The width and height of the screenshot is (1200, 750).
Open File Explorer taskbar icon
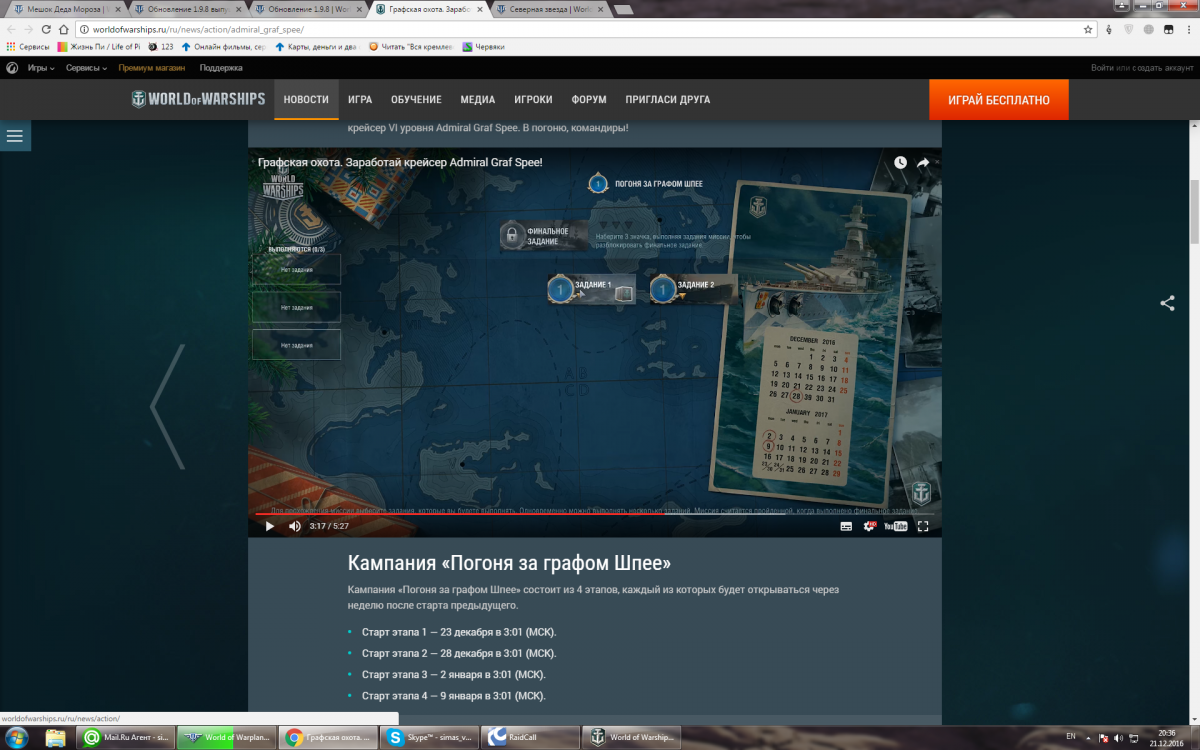pos(56,737)
